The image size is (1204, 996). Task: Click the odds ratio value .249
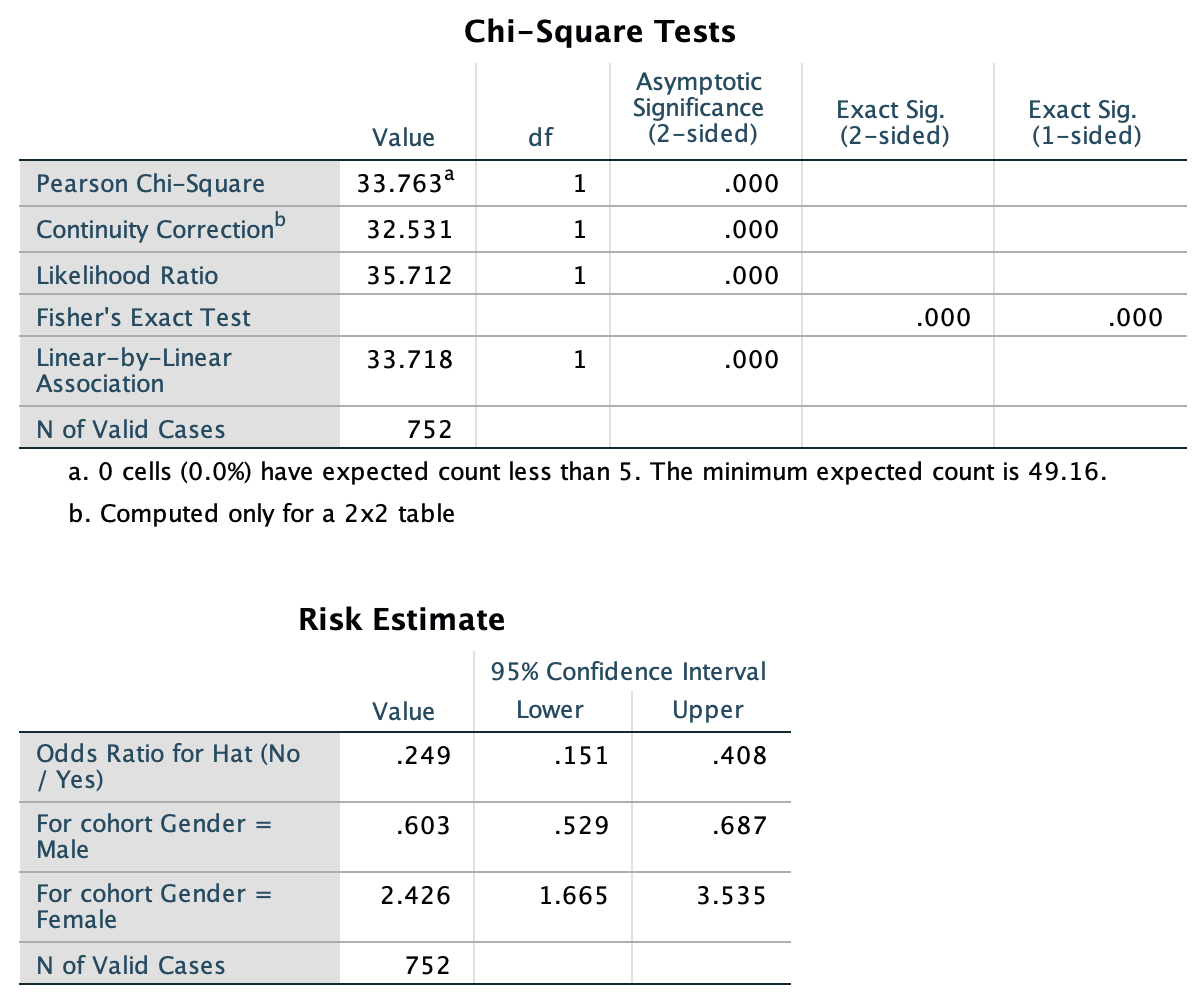pyautogui.click(x=423, y=755)
